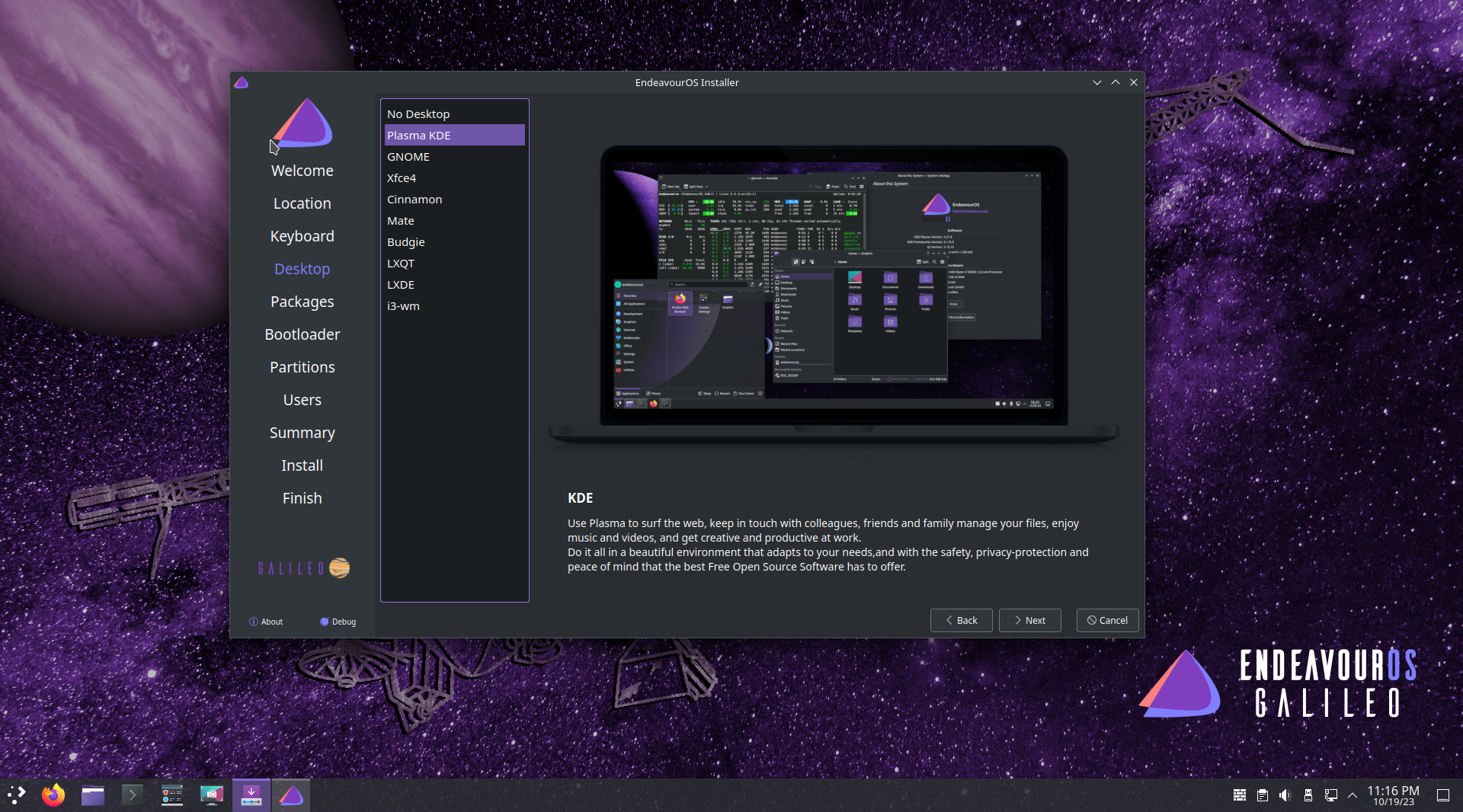
Task: Select the EndeavourOS taskbar window entry
Action: pos(291,795)
